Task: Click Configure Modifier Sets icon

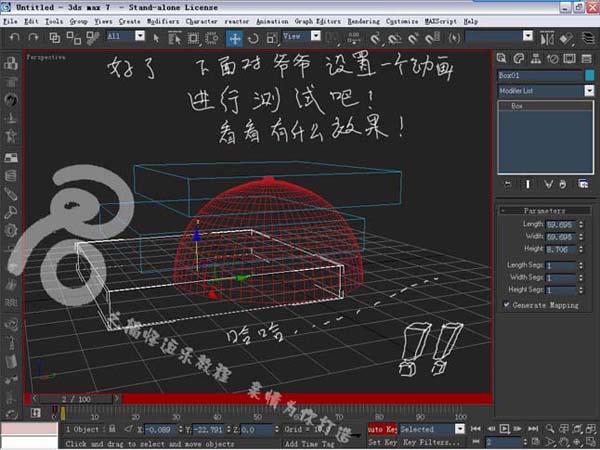Action: (583, 184)
